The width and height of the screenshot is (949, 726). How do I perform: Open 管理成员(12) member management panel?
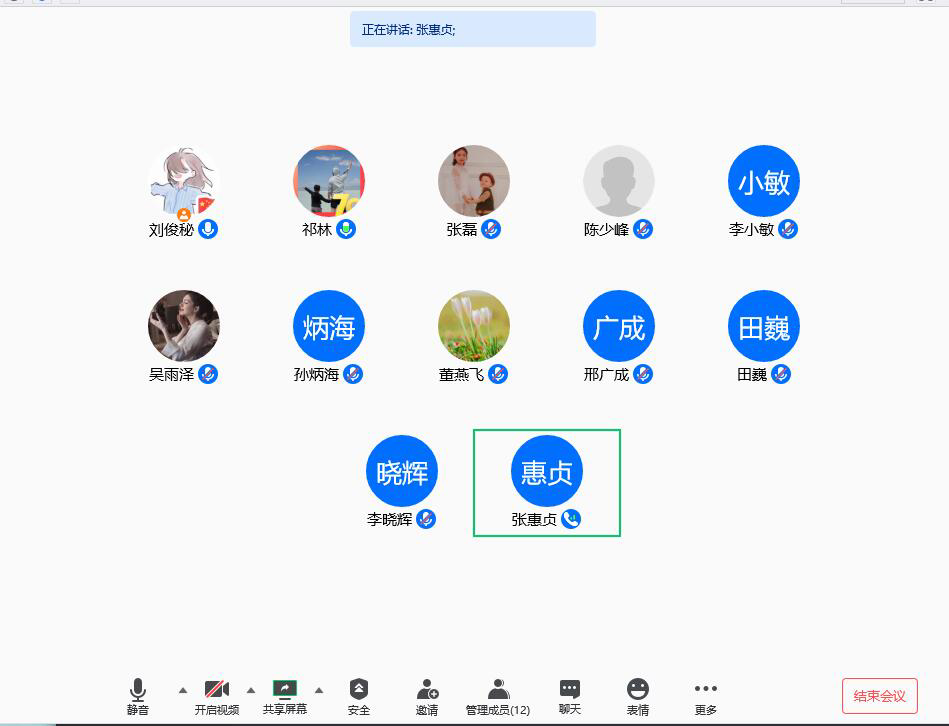(x=498, y=690)
